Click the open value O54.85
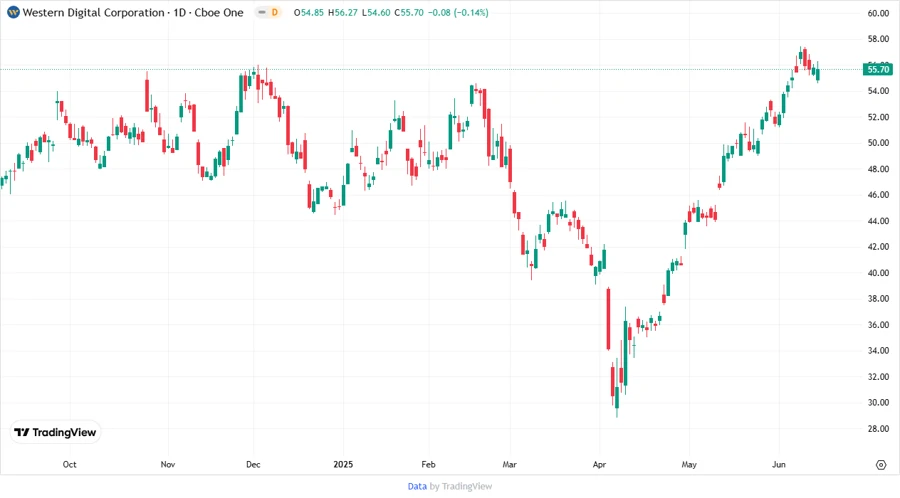900x498 pixels. point(309,12)
